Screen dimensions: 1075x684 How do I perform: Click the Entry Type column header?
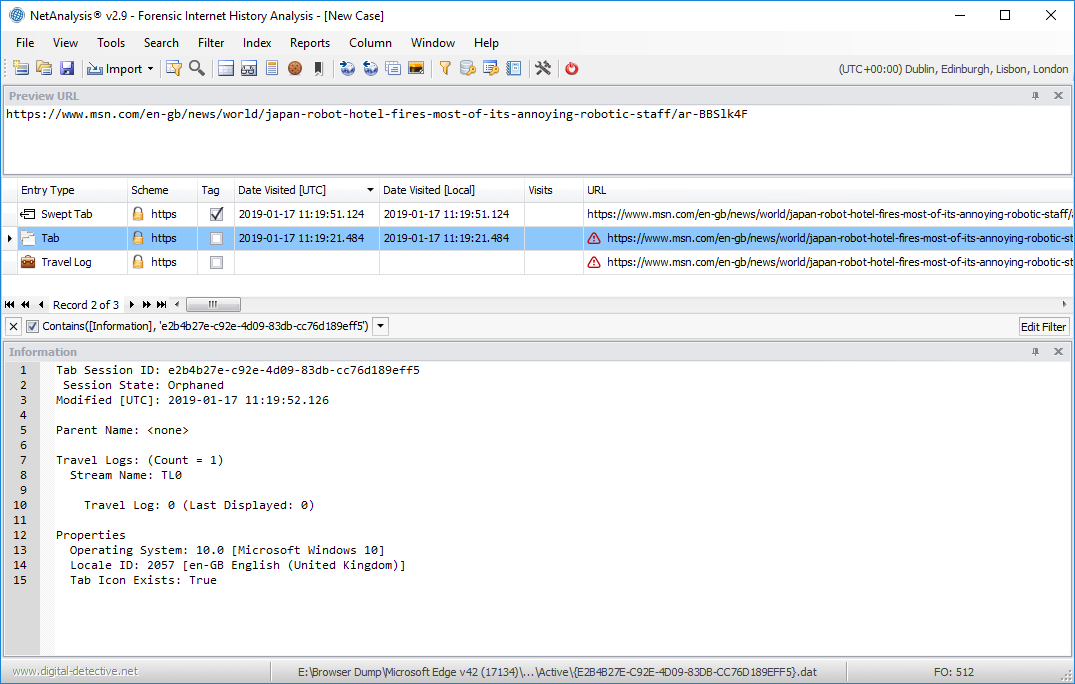click(x=72, y=190)
